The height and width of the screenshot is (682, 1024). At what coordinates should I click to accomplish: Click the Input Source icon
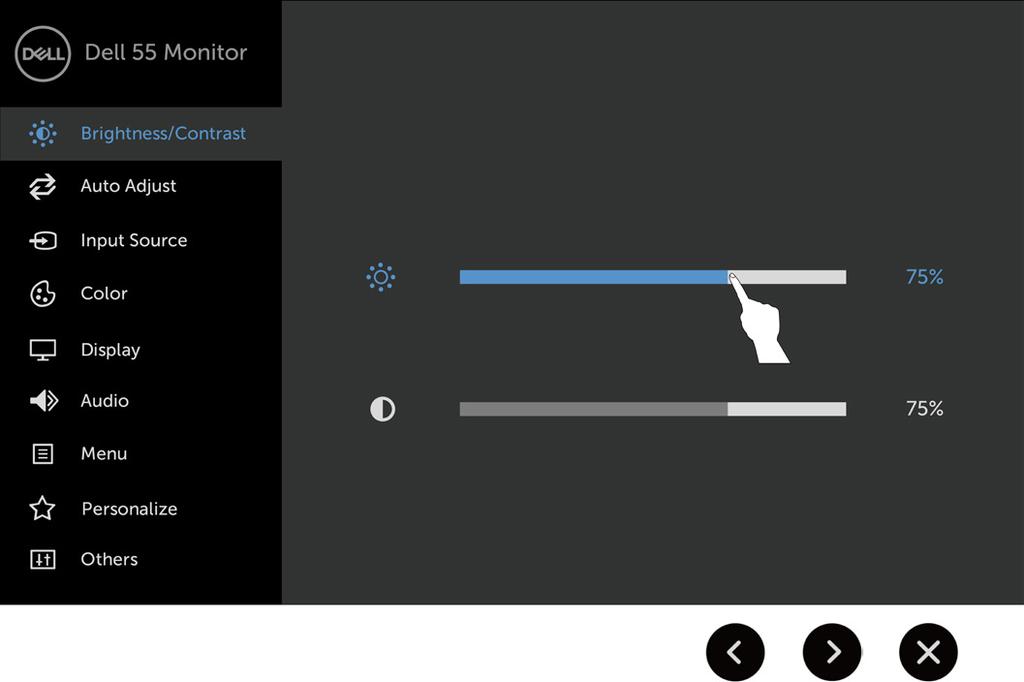[x=43, y=240]
